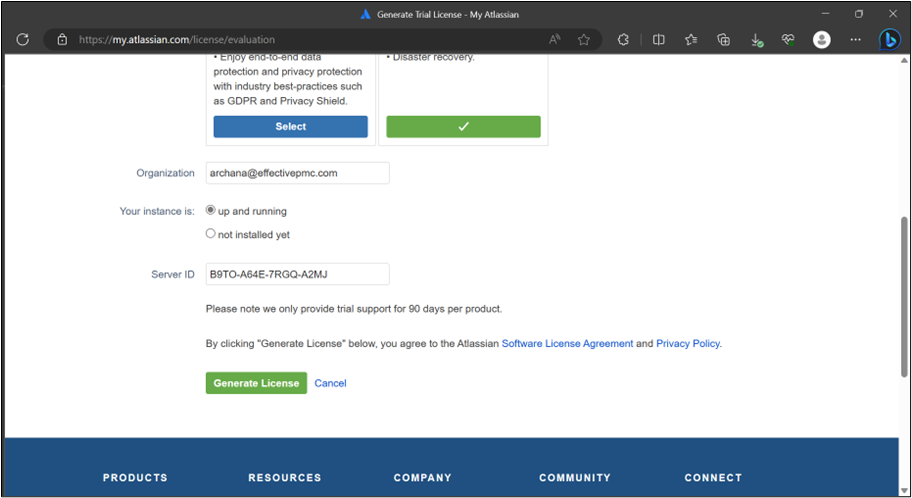Open the Software License Agreement link
This screenshot has width=912, height=498.
(x=567, y=343)
